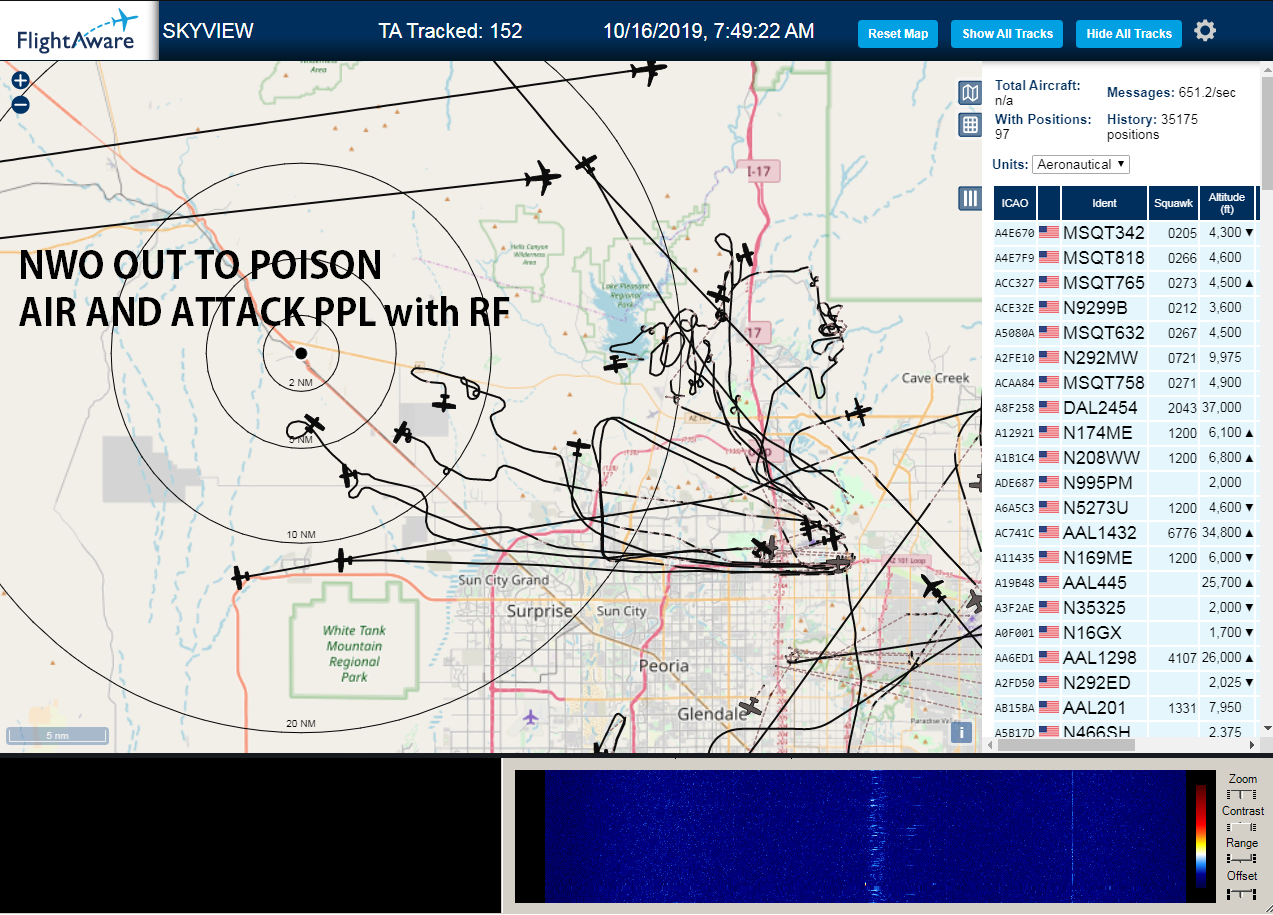Select the MSQT342 aircraft row
The image size is (1273, 915).
click(x=1124, y=232)
